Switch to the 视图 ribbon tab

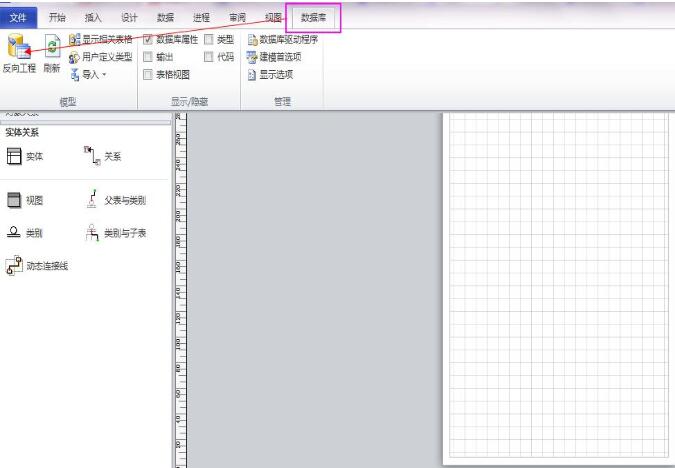click(x=273, y=18)
